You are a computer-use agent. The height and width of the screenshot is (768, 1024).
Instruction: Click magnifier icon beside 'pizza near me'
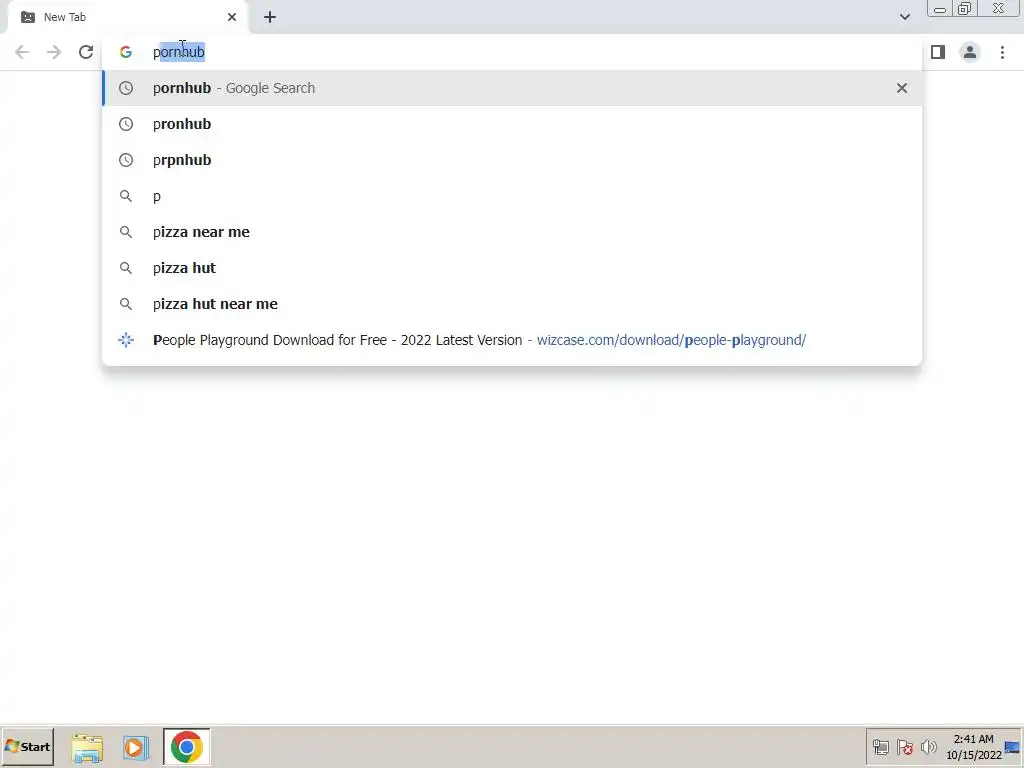[126, 232]
